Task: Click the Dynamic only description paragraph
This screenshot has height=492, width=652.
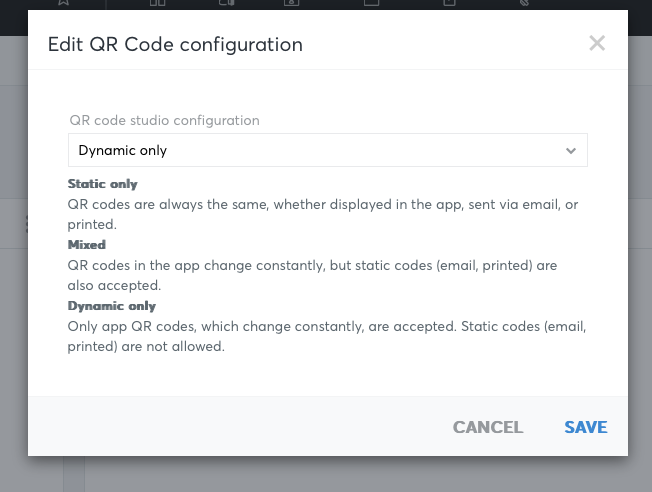Action: pos(327,336)
